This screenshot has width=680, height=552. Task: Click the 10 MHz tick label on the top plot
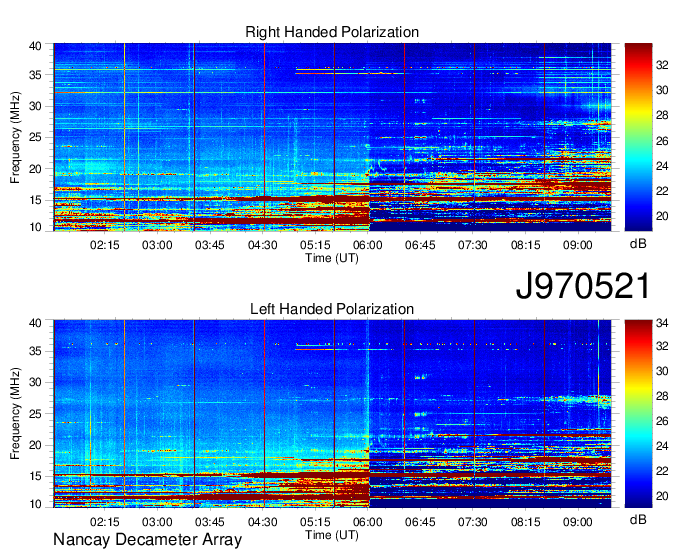click(x=35, y=227)
